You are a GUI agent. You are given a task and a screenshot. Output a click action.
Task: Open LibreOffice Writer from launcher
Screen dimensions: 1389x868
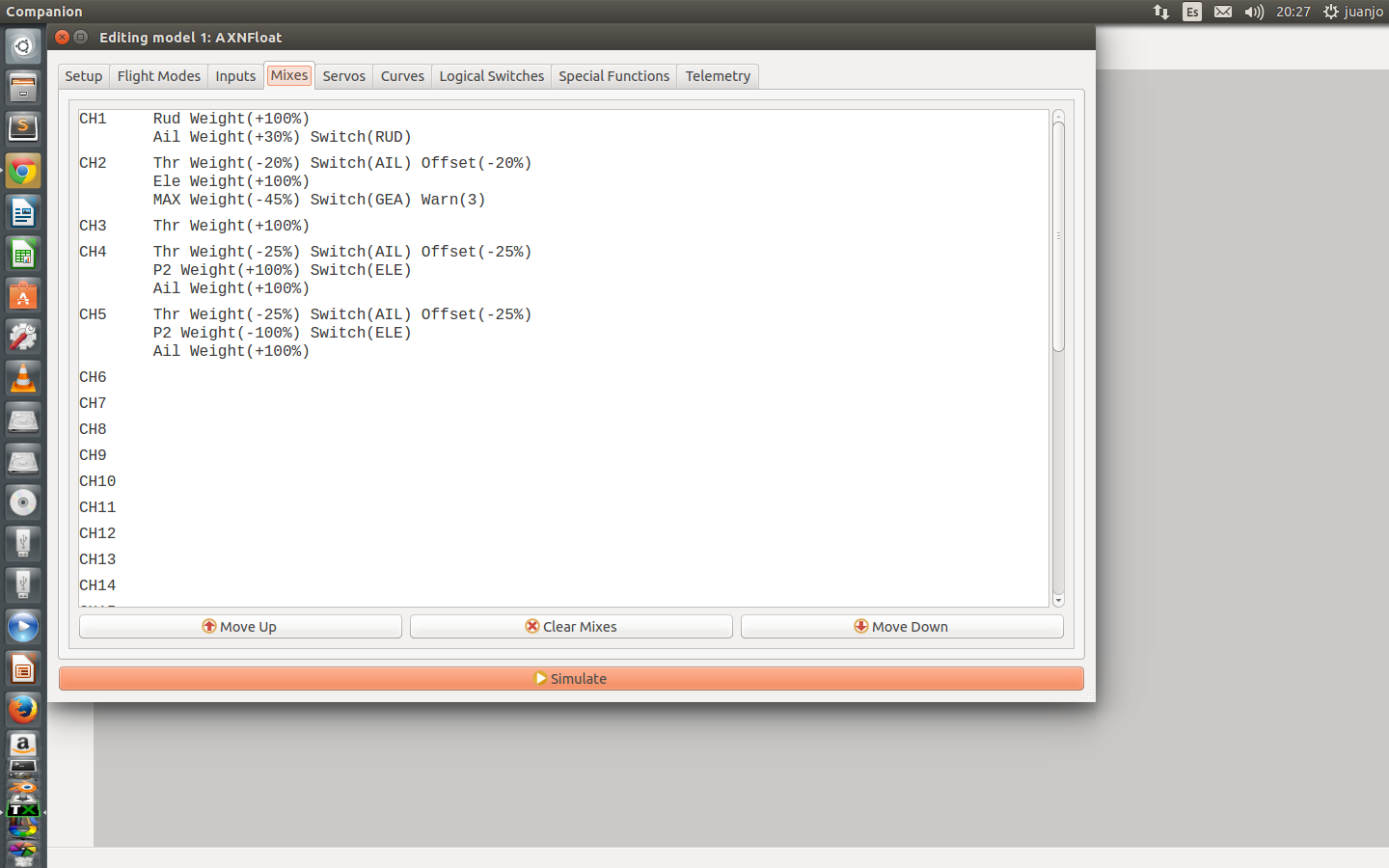point(23,213)
